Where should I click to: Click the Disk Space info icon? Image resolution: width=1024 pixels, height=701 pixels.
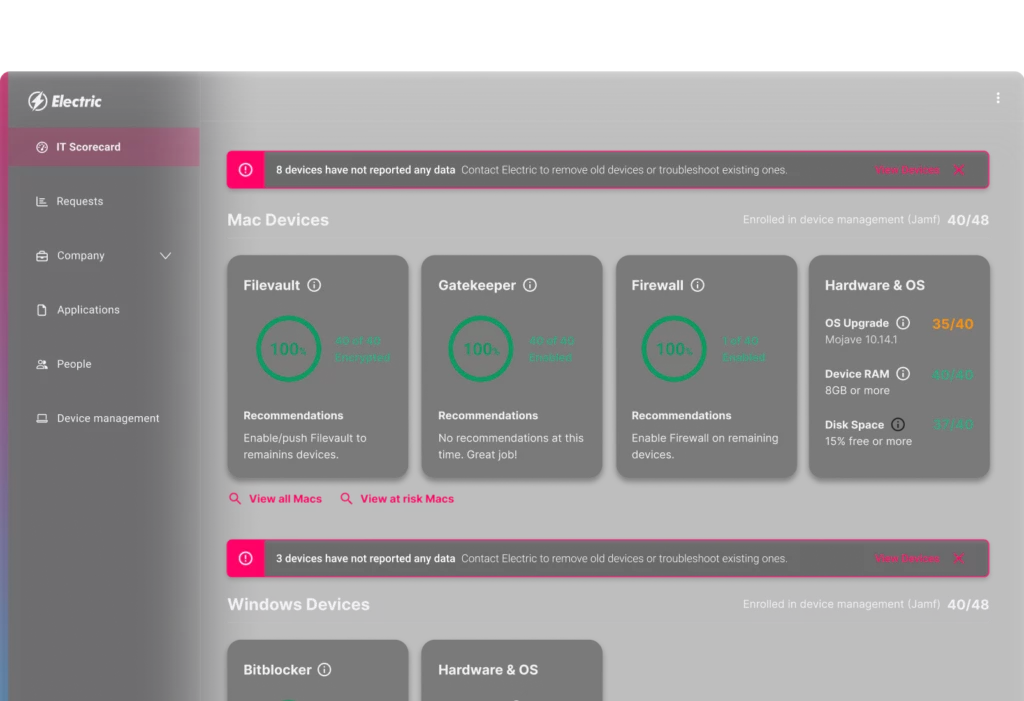(898, 424)
